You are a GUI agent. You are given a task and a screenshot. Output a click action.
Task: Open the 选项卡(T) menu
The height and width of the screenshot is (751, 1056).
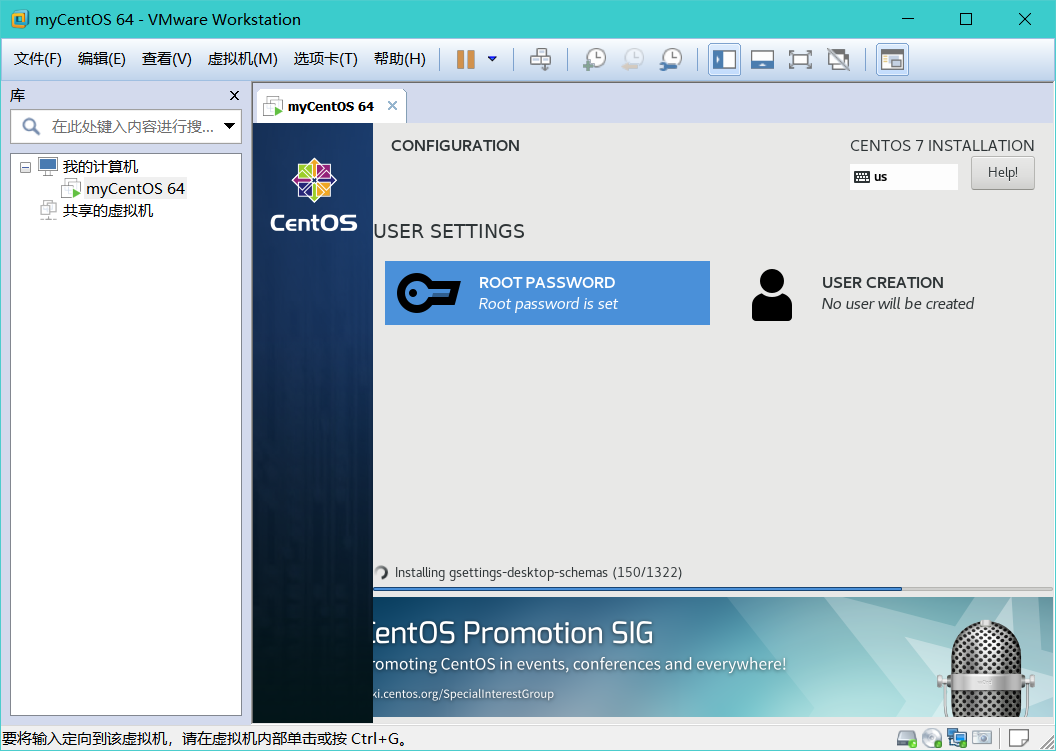[x=325, y=59]
